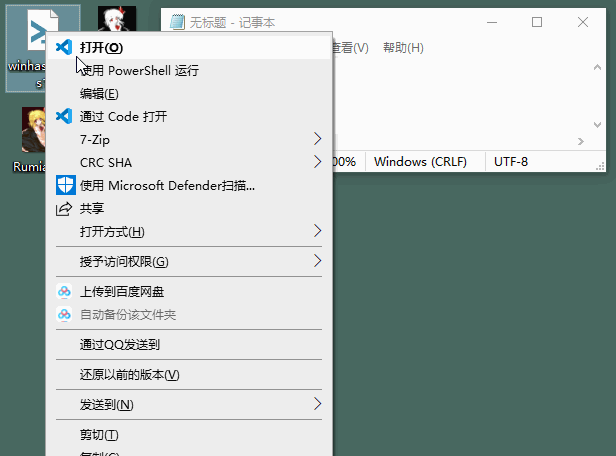
Task: Click VS Code icon beside 通过 Code 打开
Action: click(64, 116)
